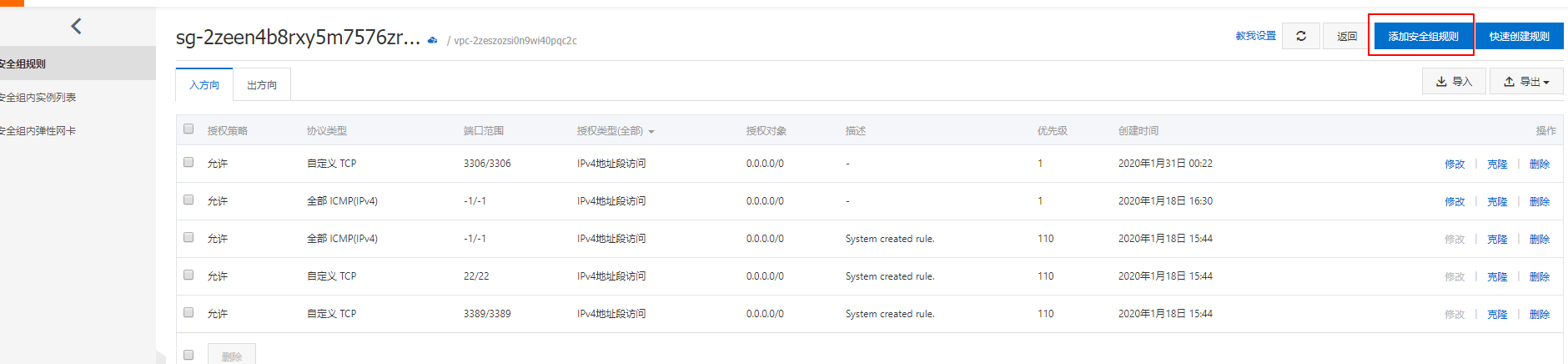The height and width of the screenshot is (364, 1568).
Task: Click 自定义 TCP in the 3389/3389 row
Action: pyautogui.click(x=331, y=314)
